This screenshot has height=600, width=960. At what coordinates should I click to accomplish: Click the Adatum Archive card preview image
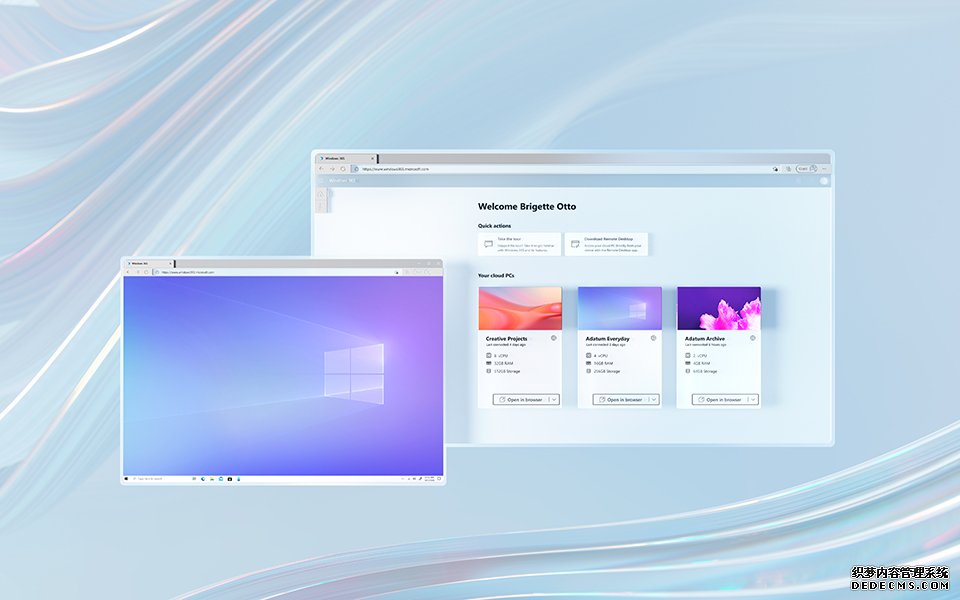[720, 310]
